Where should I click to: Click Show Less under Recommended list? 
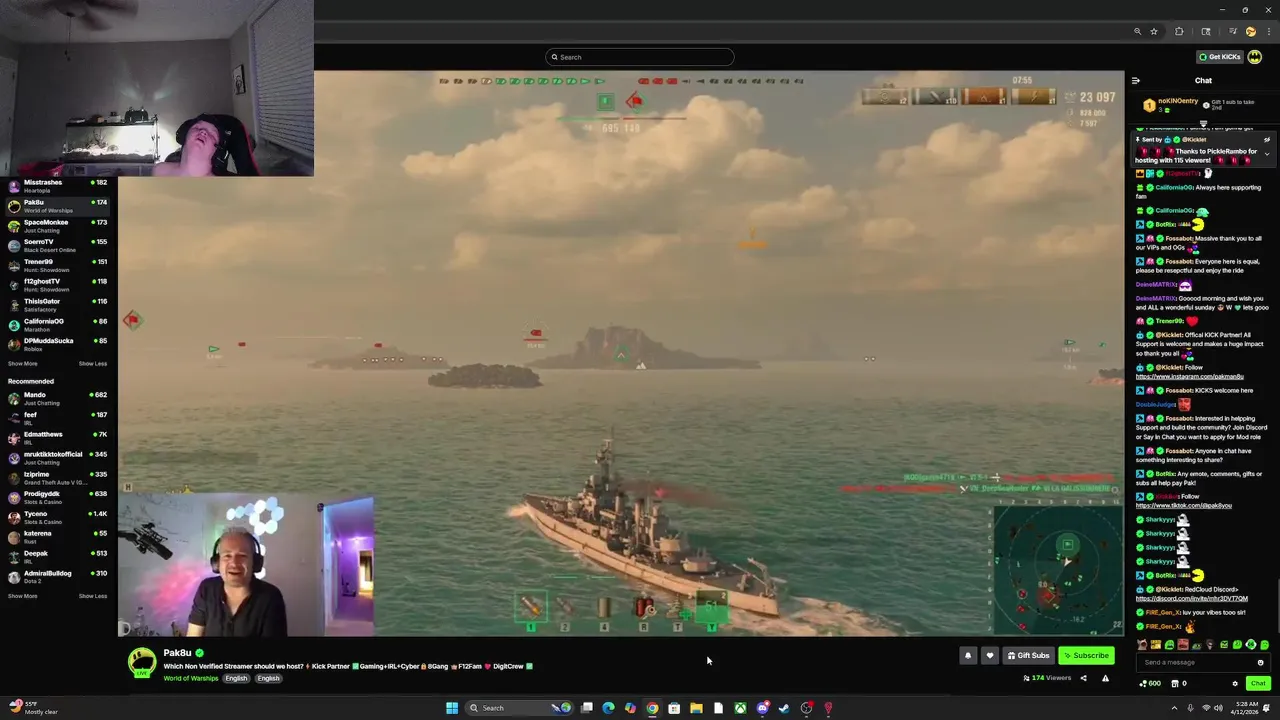tap(93, 596)
